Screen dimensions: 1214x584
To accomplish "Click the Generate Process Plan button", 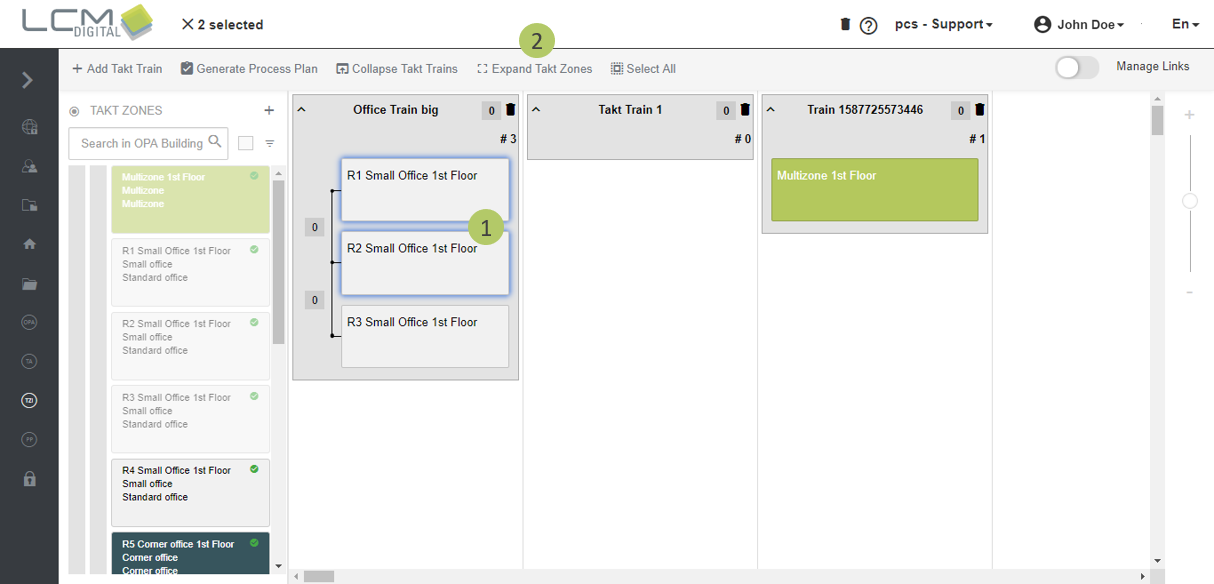I will tap(249, 69).
